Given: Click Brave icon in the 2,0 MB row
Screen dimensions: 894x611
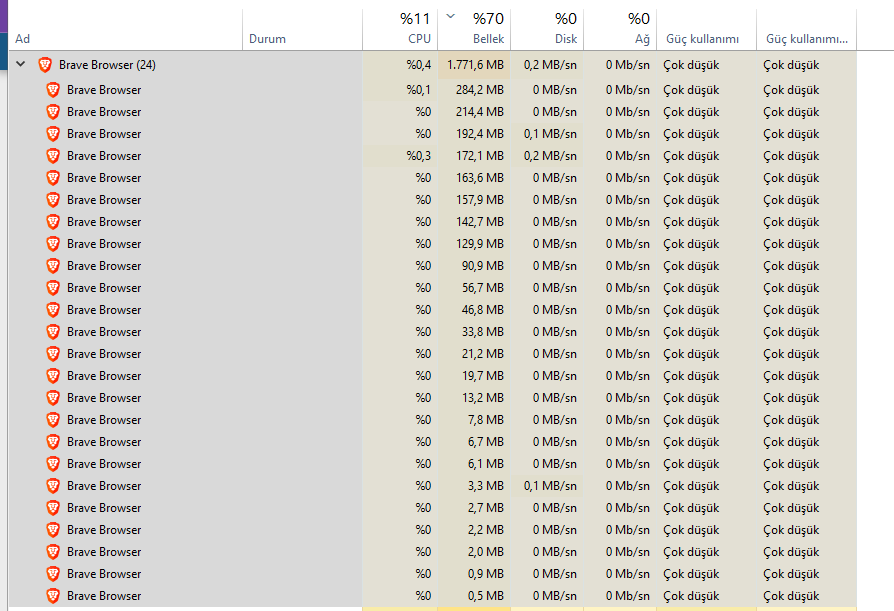Looking at the screenshot, I should [x=53, y=552].
